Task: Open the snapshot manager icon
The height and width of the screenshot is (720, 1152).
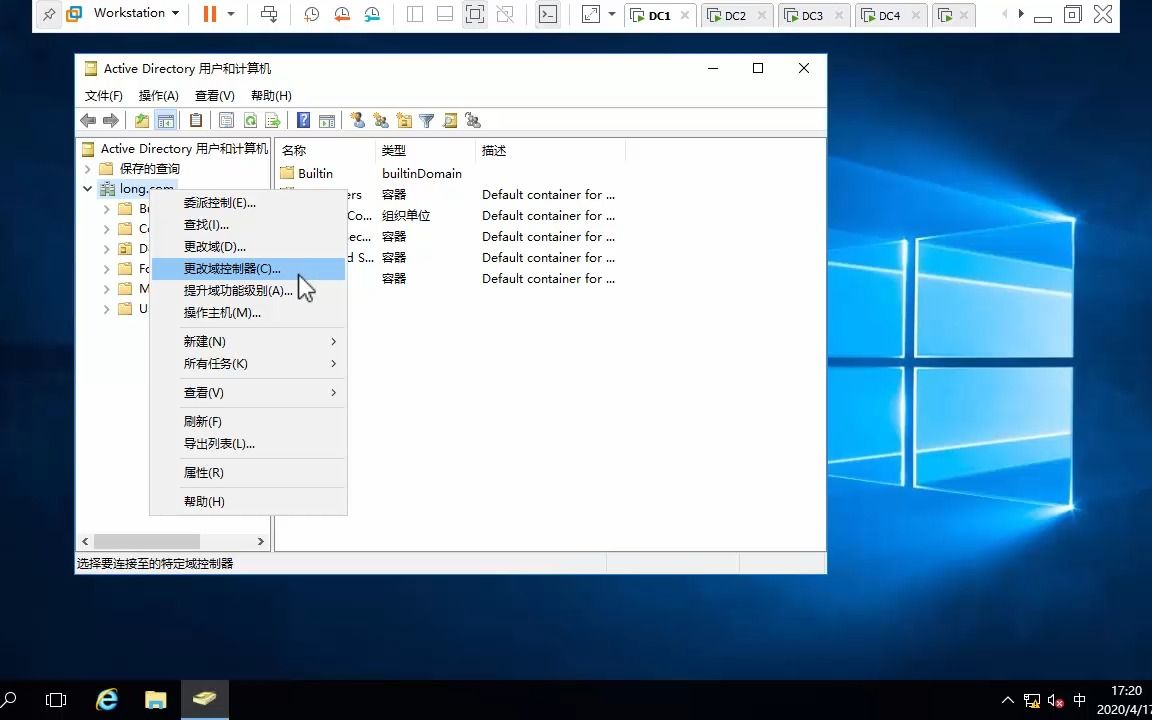Action: click(372, 14)
